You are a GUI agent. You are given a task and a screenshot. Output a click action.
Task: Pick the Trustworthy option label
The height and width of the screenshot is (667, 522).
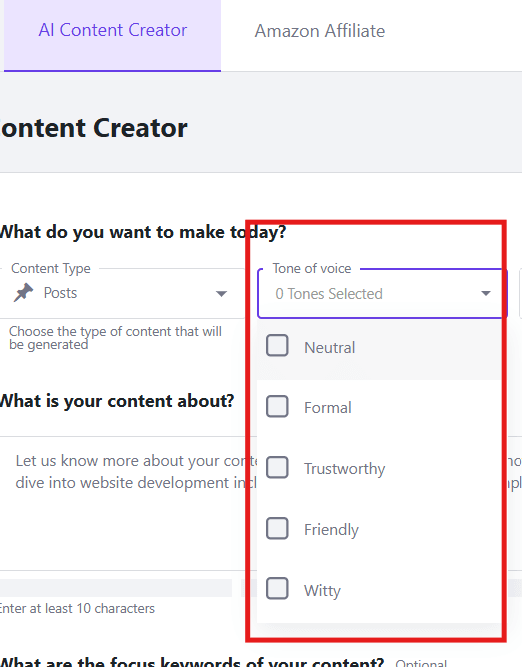[x=344, y=468]
